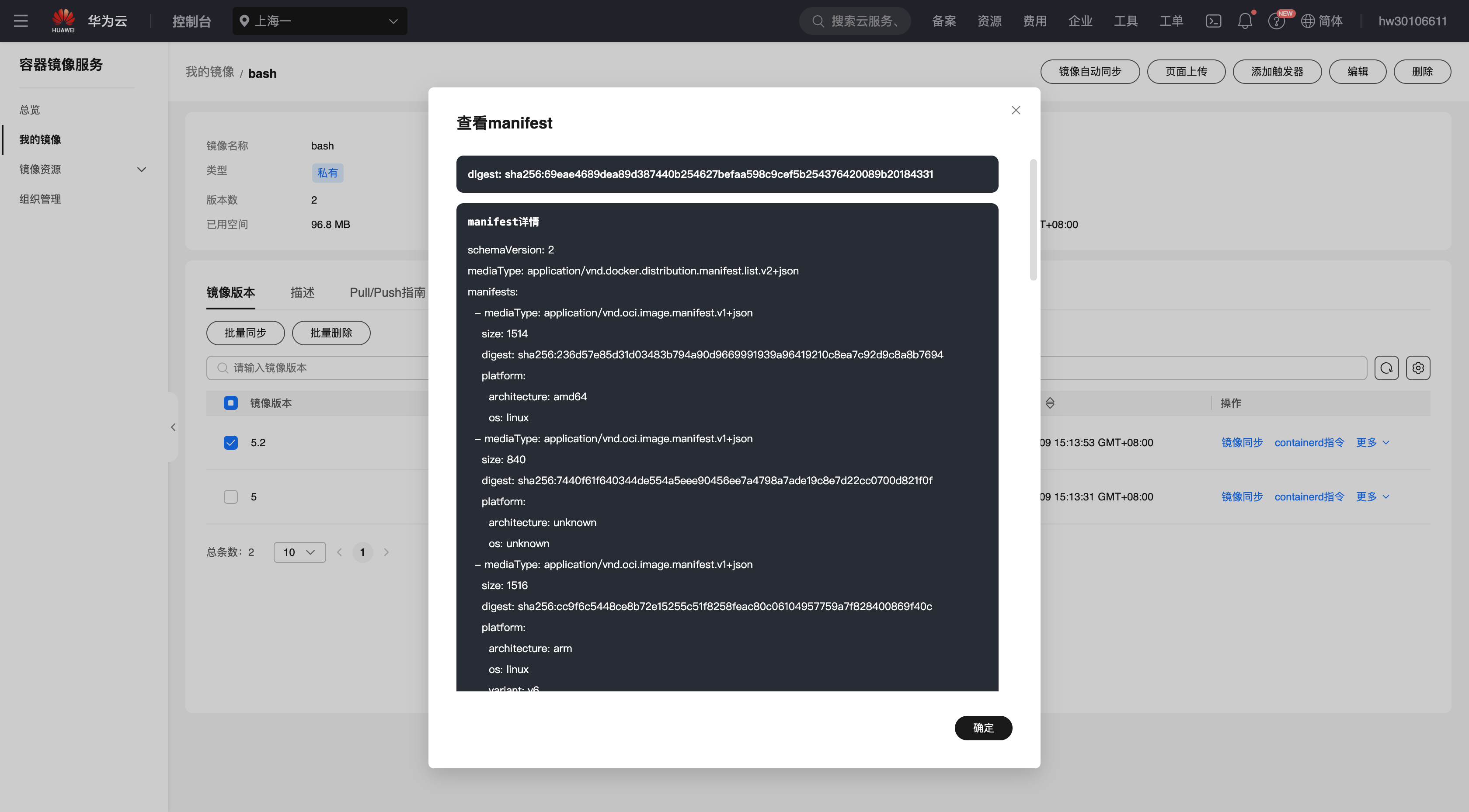Click the 页面上传 button
Viewport: 1469px width, 812px height.
(x=1186, y=71)
